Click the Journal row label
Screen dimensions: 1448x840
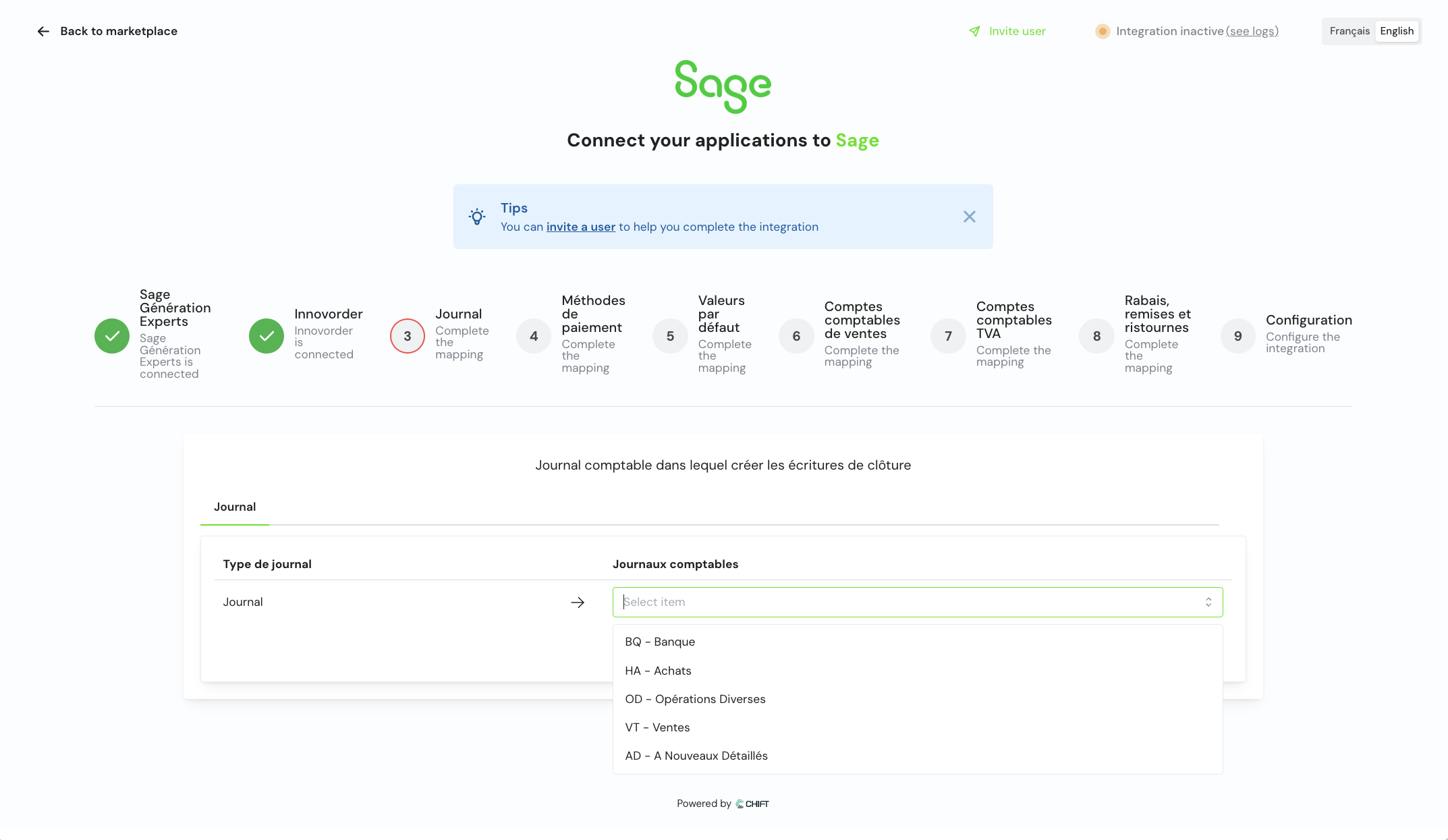(243, 602)
